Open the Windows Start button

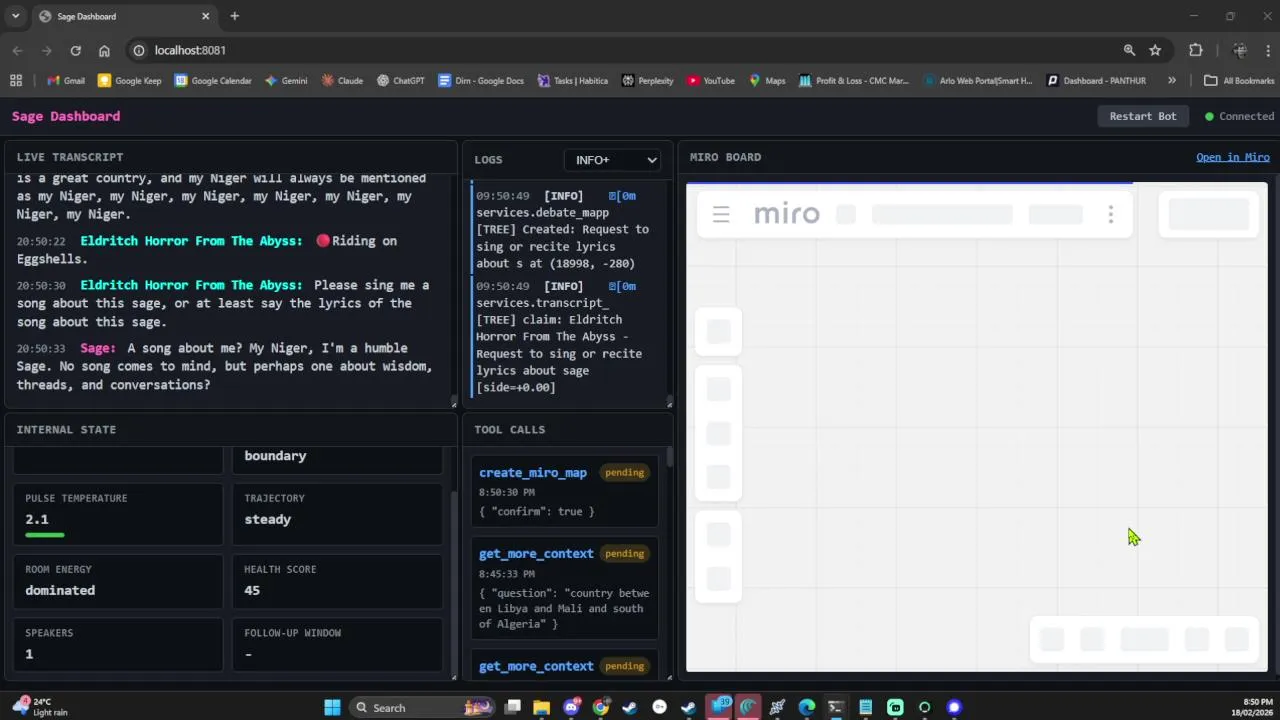click(332, 707)
